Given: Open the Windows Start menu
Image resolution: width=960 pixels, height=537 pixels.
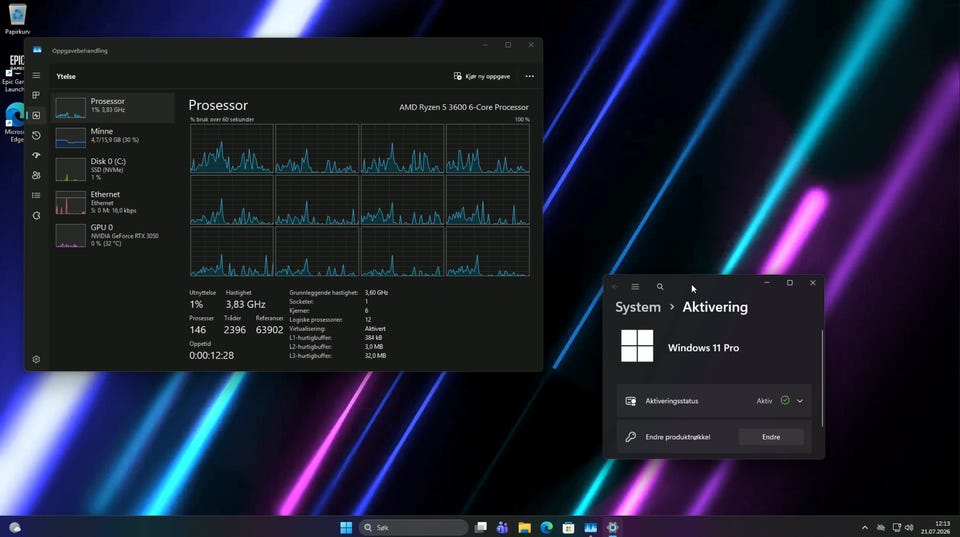Looking at the screenshot, I should click(x=346, y=527).
